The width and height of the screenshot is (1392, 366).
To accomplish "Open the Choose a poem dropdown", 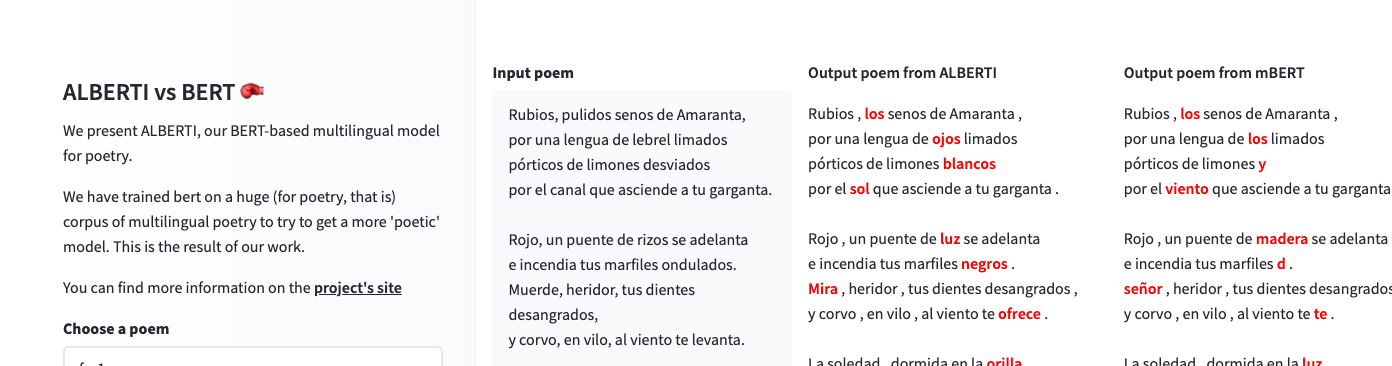I will coord(252,357).
